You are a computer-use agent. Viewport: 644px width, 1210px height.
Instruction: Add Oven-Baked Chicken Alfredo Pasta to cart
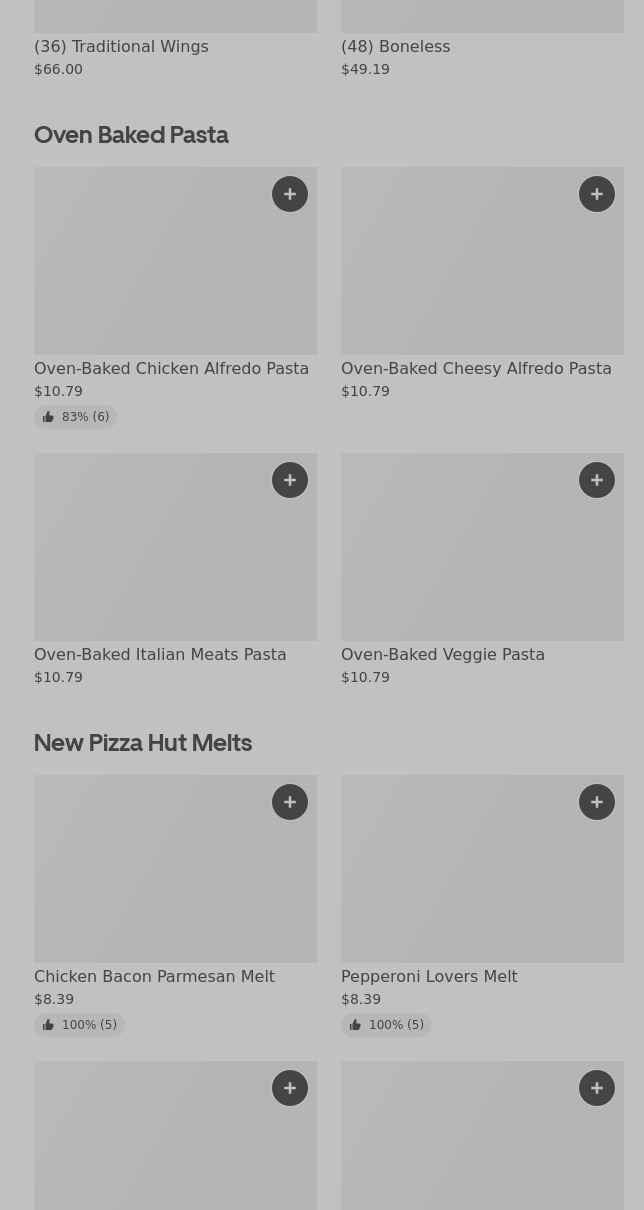coord(290,194)
